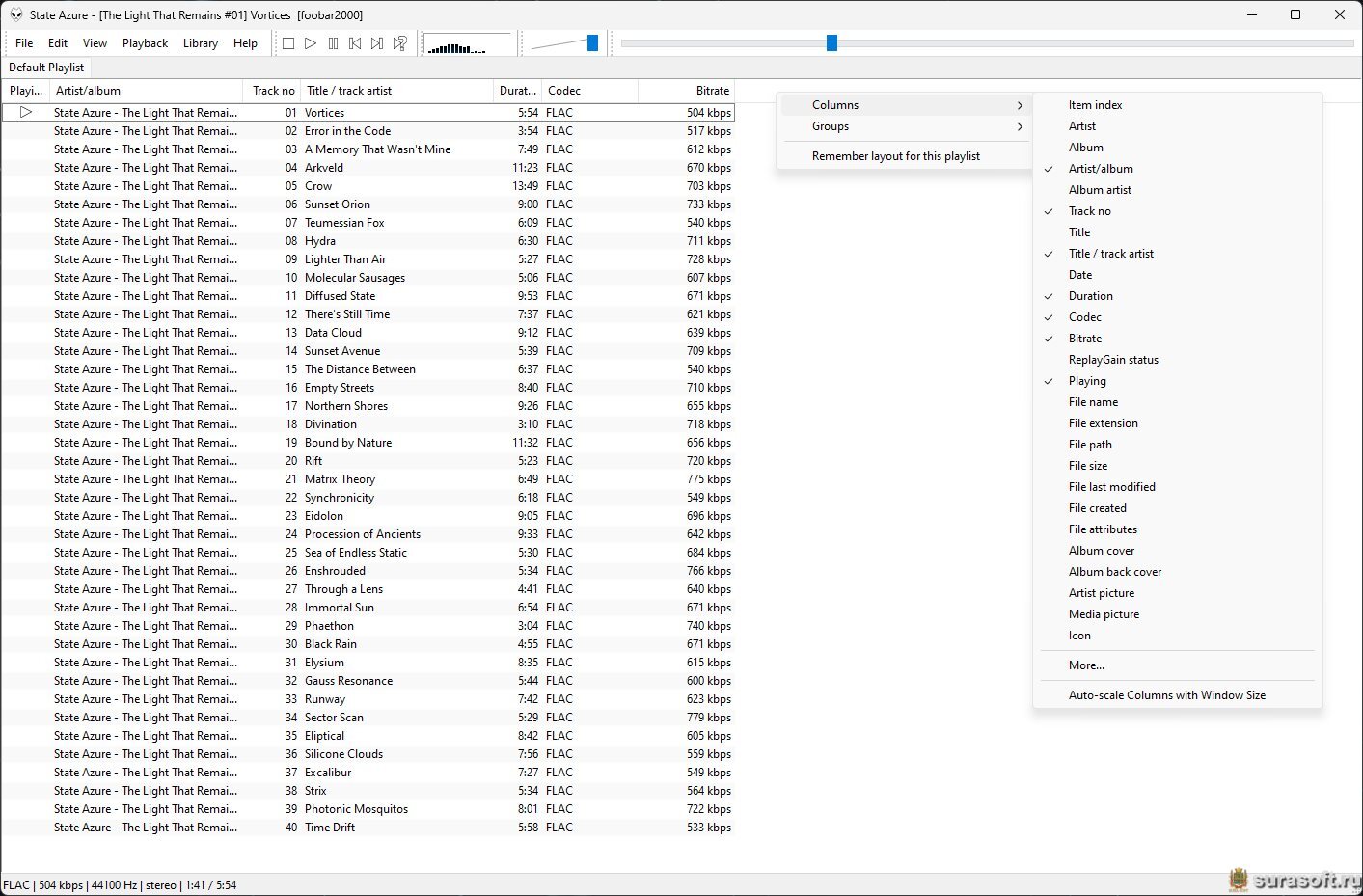Enable the Date column
Image resolution: width=1363 pixels, height=896 pixels.
(1177, 275)
